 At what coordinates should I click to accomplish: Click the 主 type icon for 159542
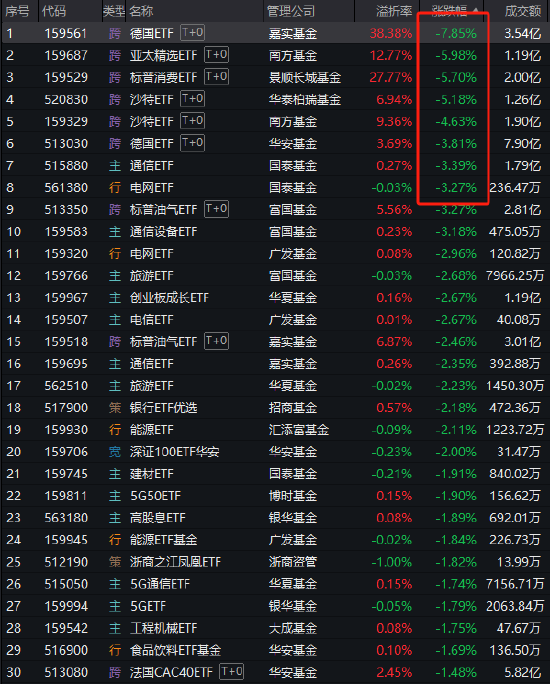tap(115, 628)
